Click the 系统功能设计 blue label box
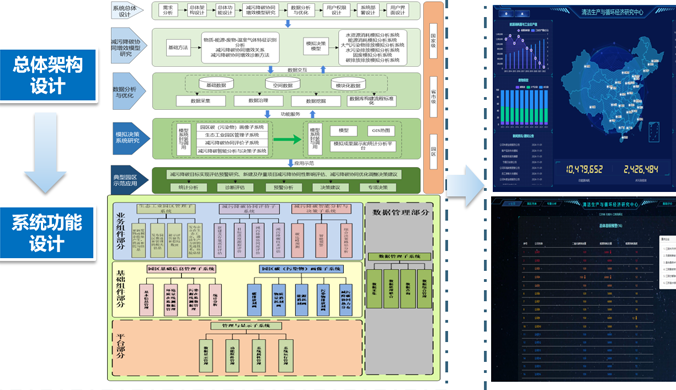 click(x=47, y=233)
